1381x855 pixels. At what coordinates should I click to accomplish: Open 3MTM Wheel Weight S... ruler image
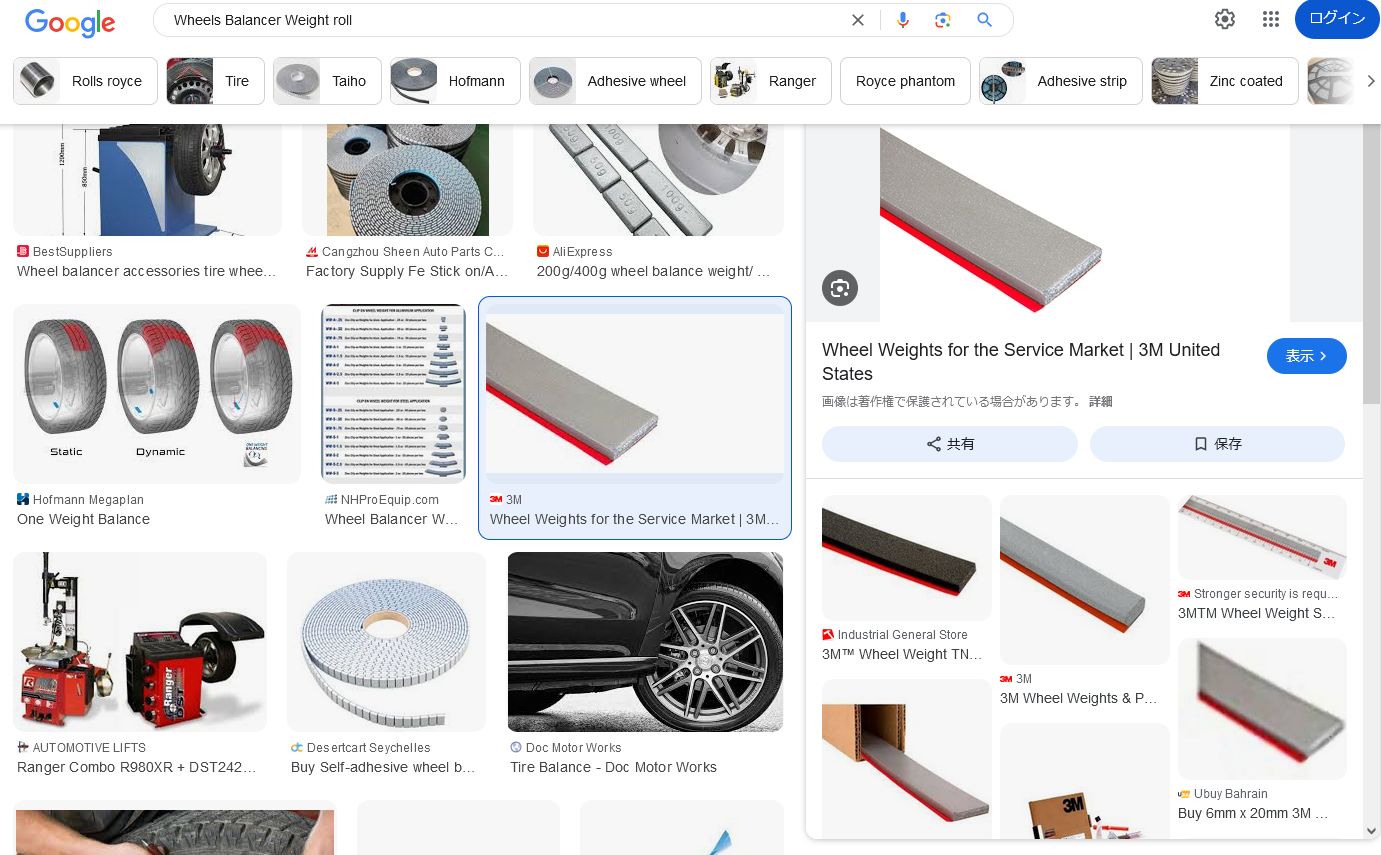pos(1262,537)
